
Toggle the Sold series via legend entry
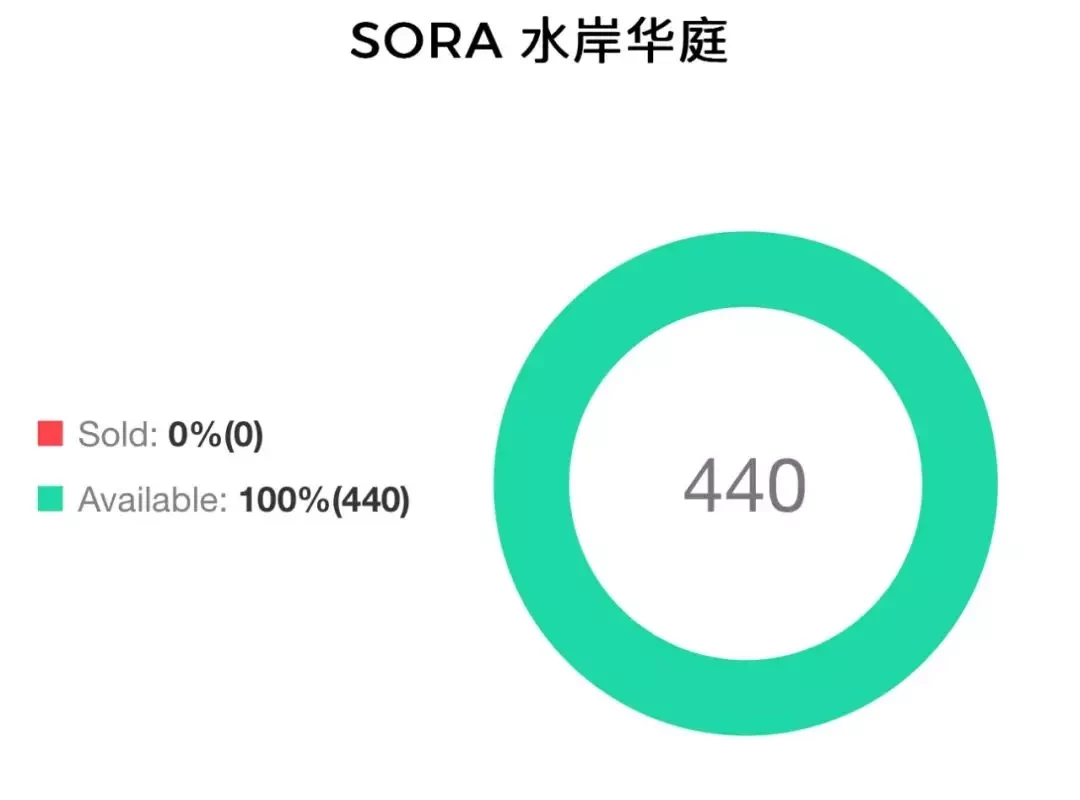tap(151, 434)
